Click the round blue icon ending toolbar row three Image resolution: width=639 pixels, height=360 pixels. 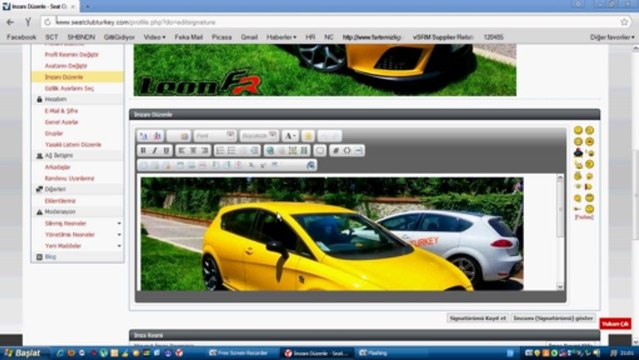311,165
